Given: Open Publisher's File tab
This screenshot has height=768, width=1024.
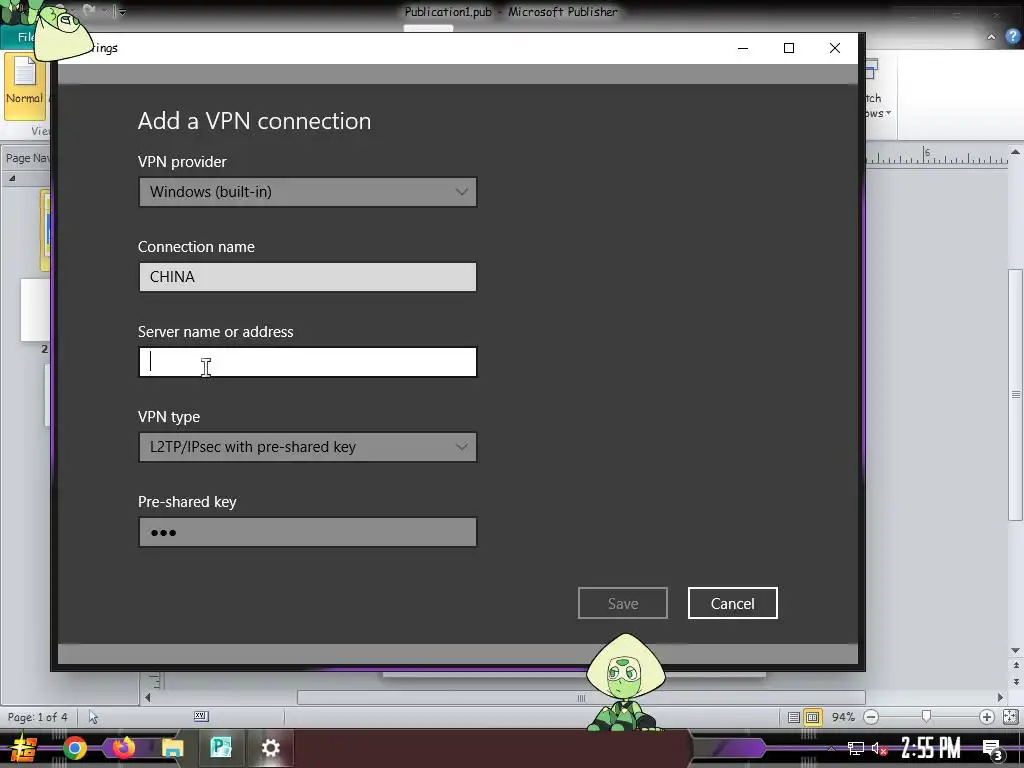Looking at the screenshot, I should pos(25,37).
